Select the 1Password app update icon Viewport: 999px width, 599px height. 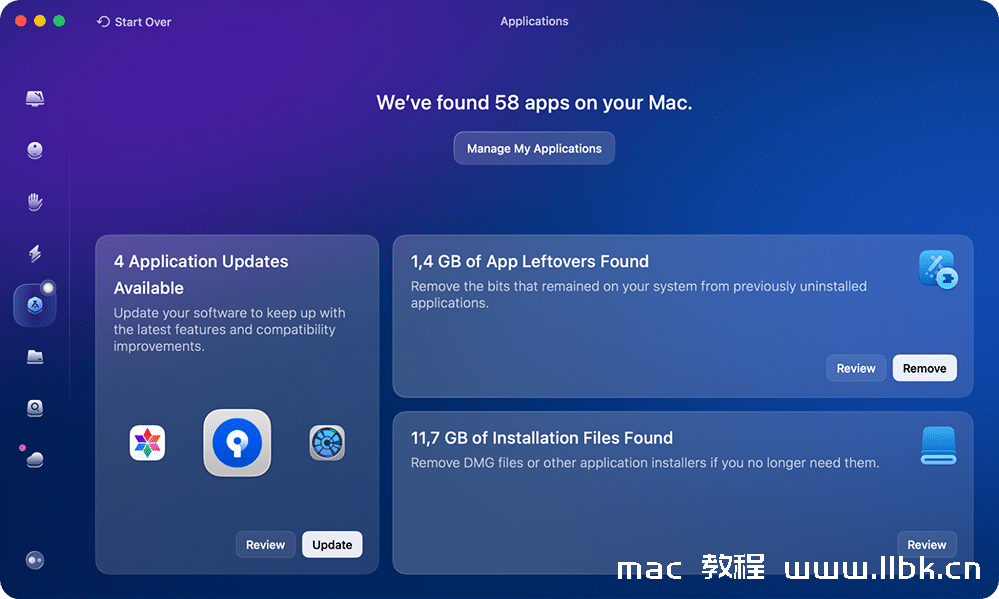tap(237, 442)
